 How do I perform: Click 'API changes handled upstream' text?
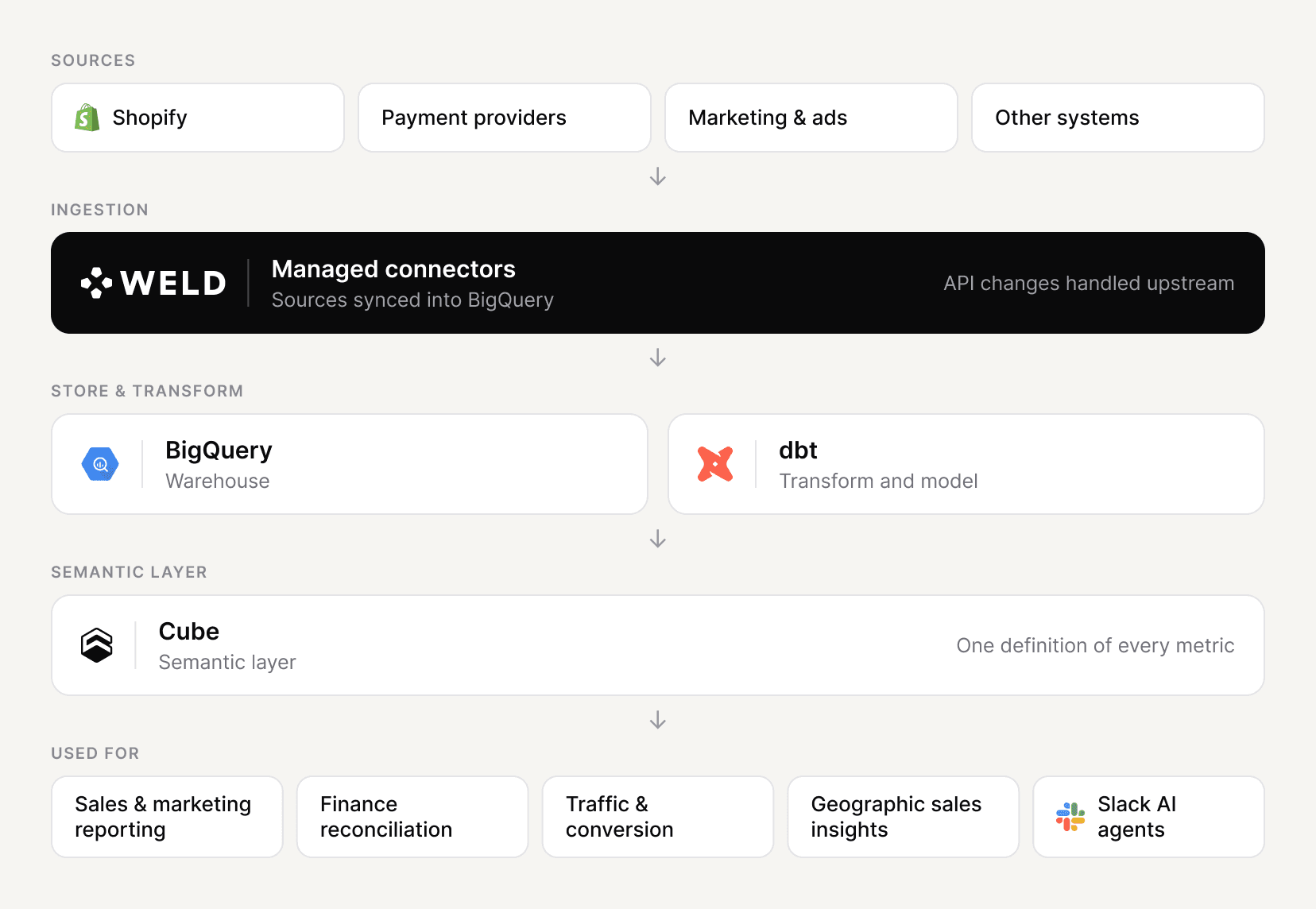[x=1089, y=283]
